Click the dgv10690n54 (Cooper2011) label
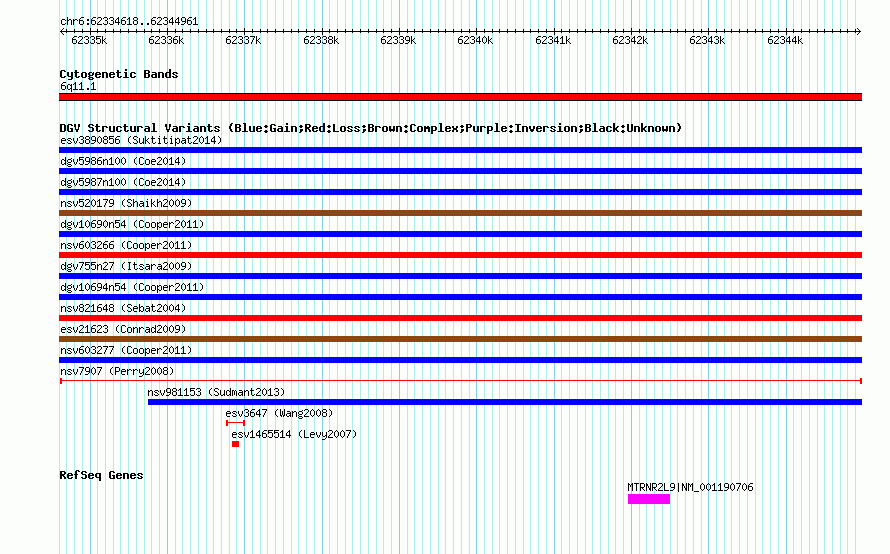This screenshot has height=554, width=890. (x=132, y=224)
